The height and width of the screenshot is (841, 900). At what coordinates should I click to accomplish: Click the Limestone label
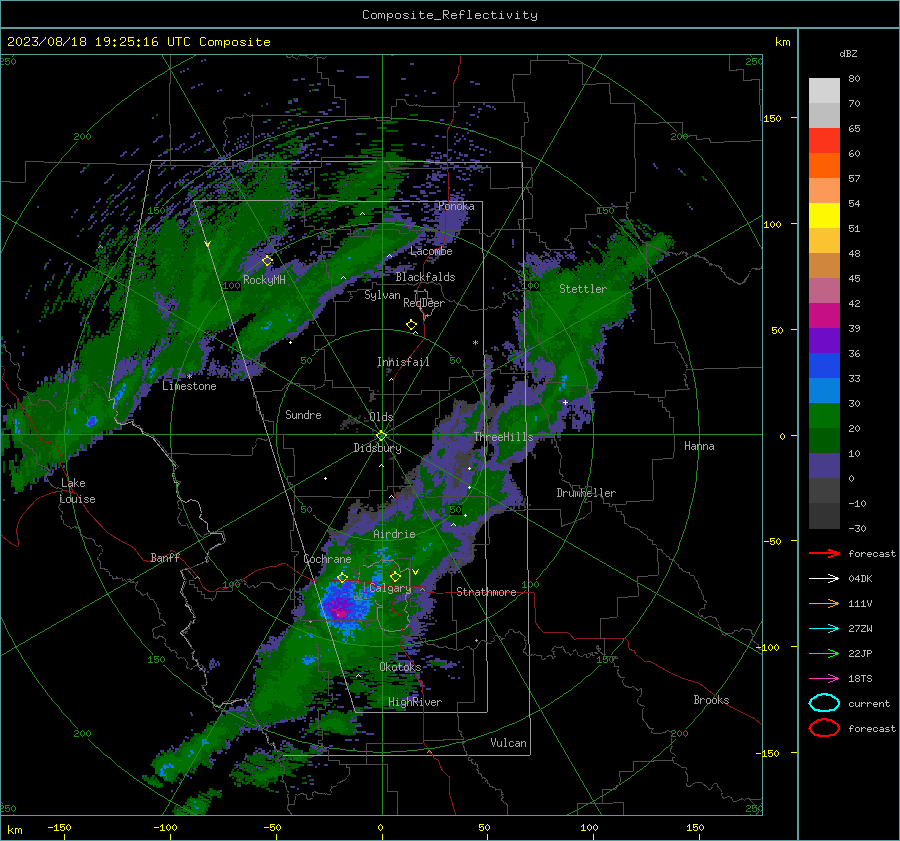pyautogui.click(x=189, y=386)
